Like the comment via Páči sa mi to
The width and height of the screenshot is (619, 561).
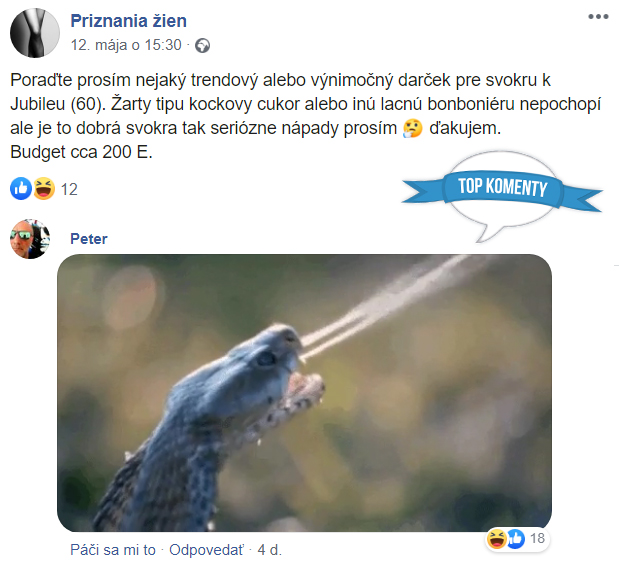tap(113, 550)
